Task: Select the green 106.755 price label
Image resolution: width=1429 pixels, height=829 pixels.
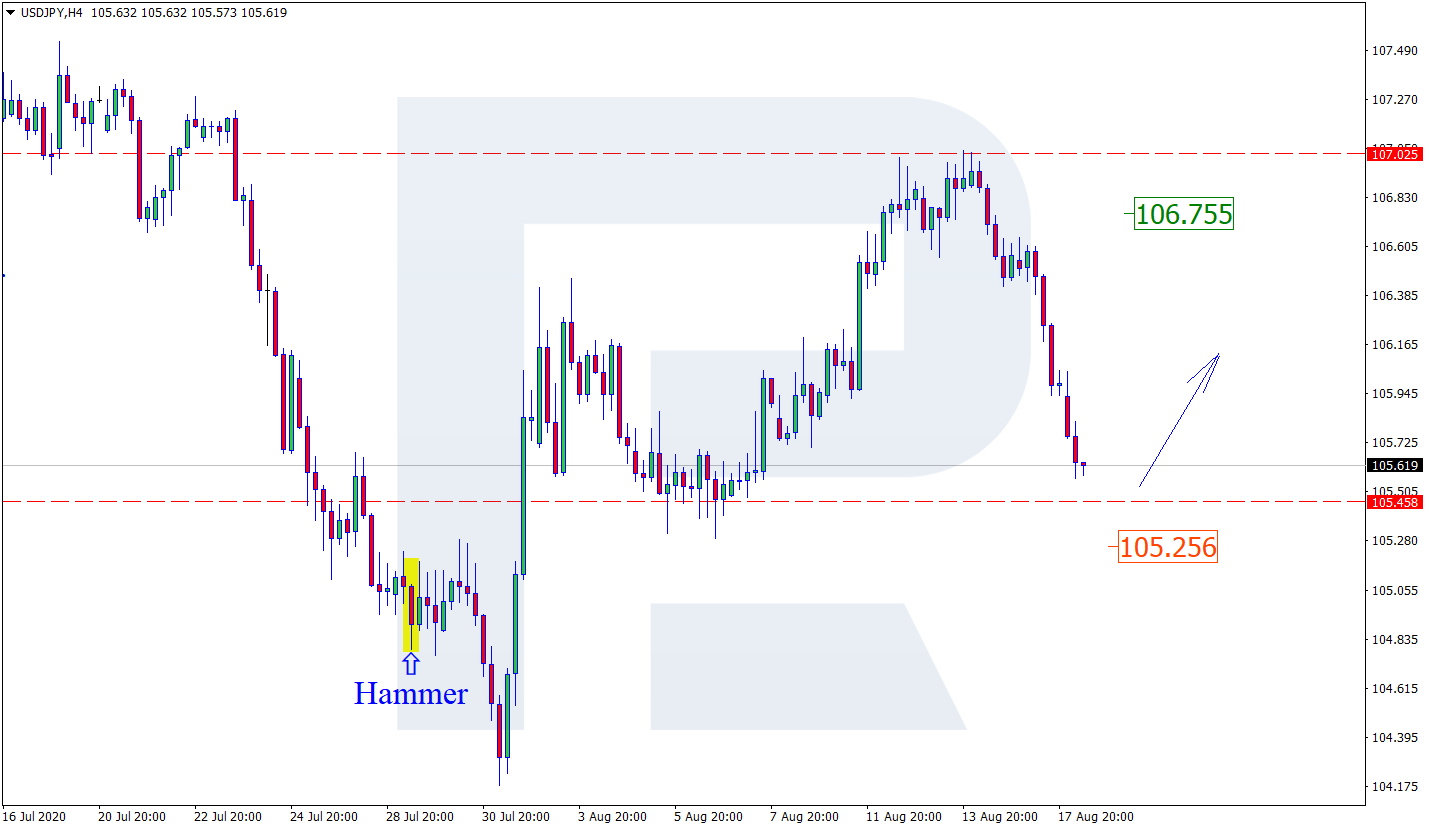Action: [1183, 214]
